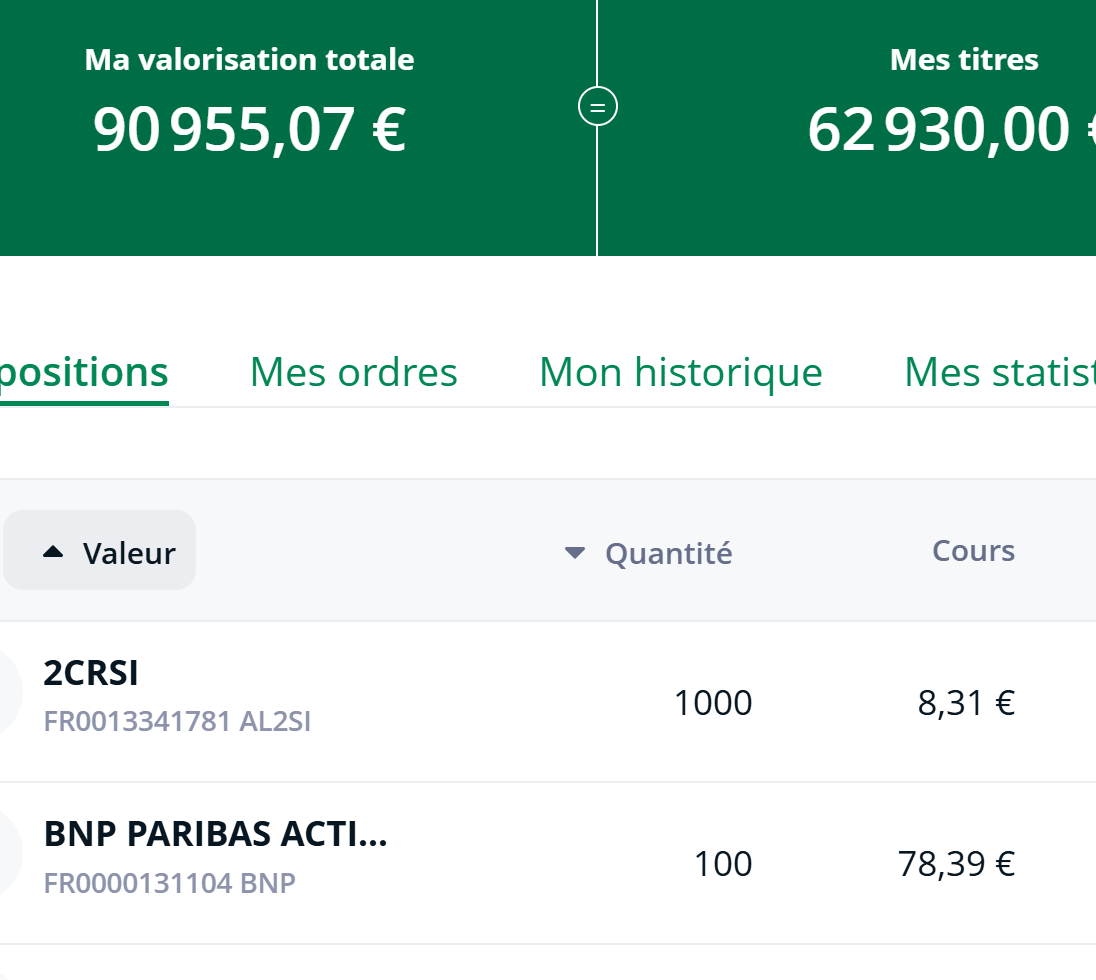Click the 90 955,07 € total valuation
1096x980 pixels.
(249, 130)
